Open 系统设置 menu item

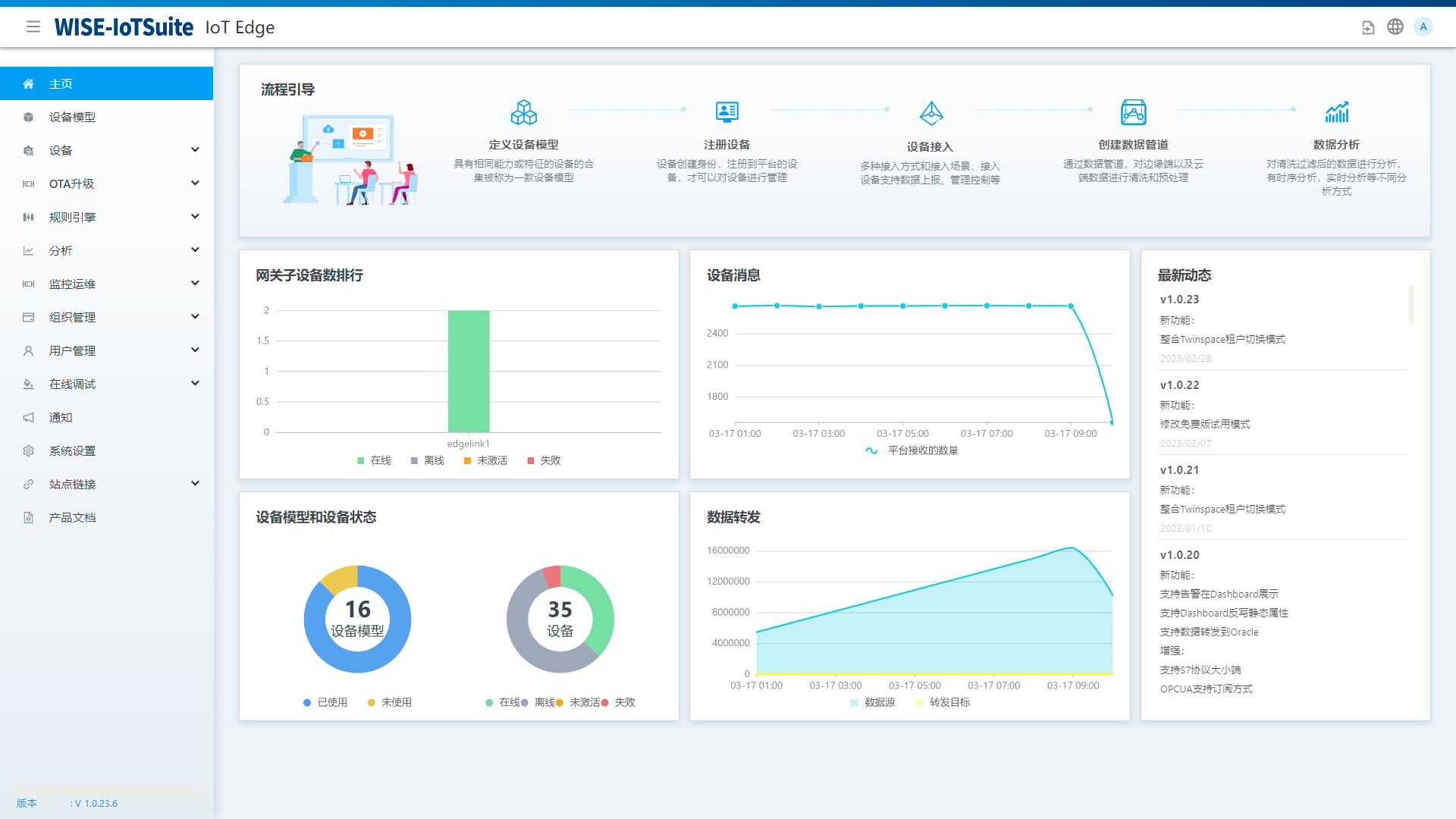(106, 450)
